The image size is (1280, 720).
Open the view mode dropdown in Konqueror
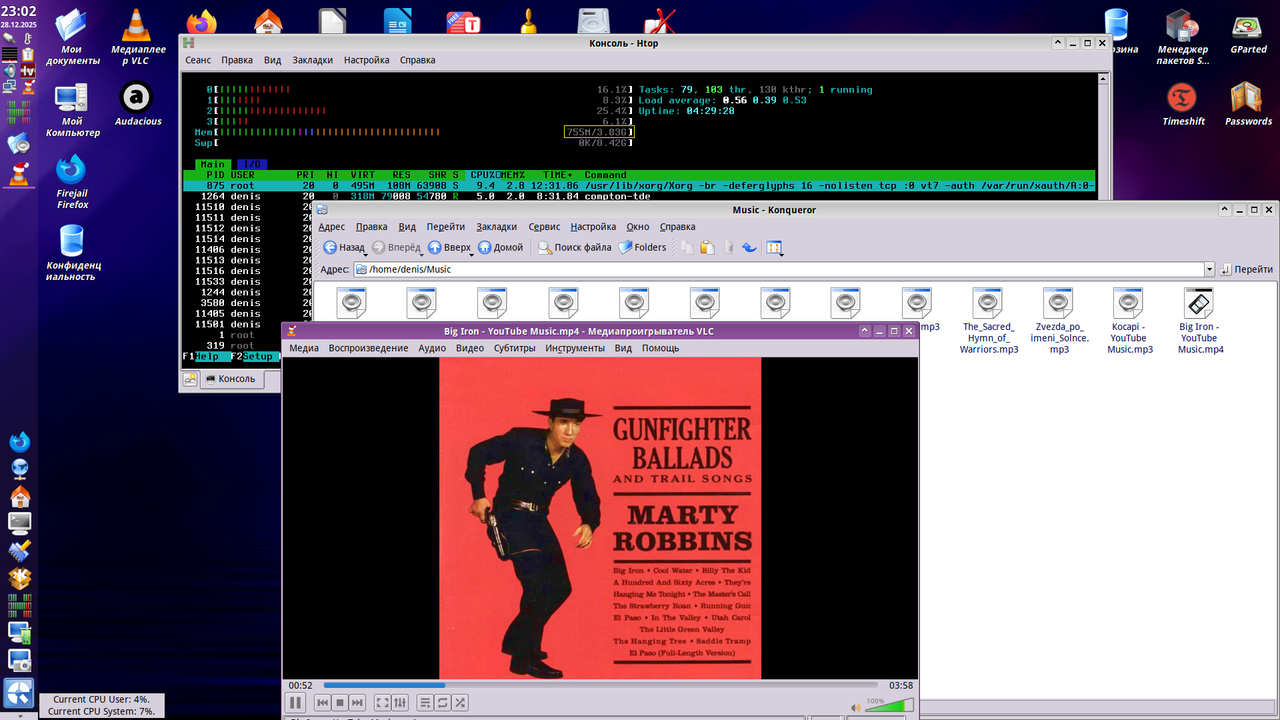click(x=775, y=248)
